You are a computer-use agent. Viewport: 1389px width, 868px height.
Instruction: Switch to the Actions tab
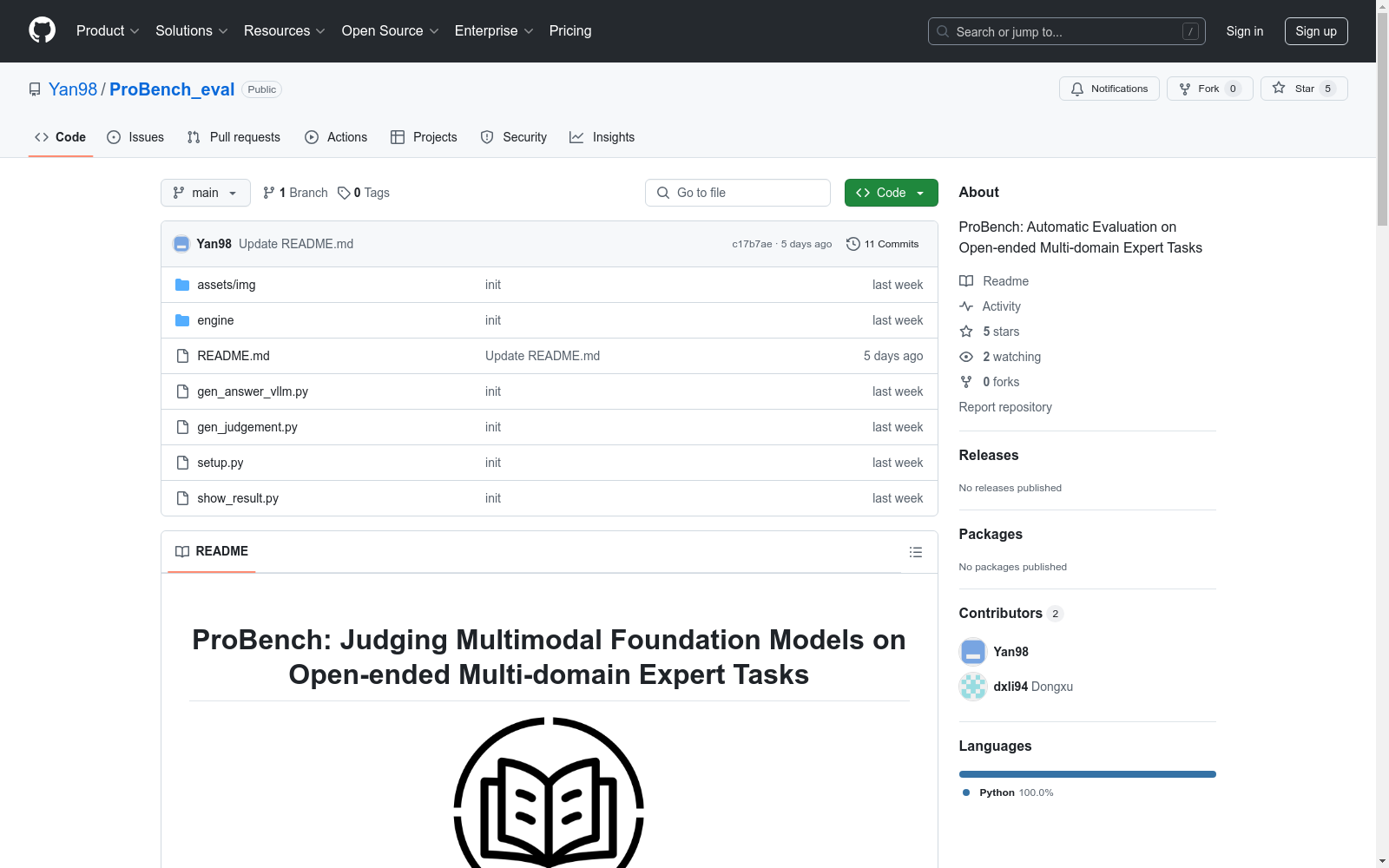click(x=336, y=137)
